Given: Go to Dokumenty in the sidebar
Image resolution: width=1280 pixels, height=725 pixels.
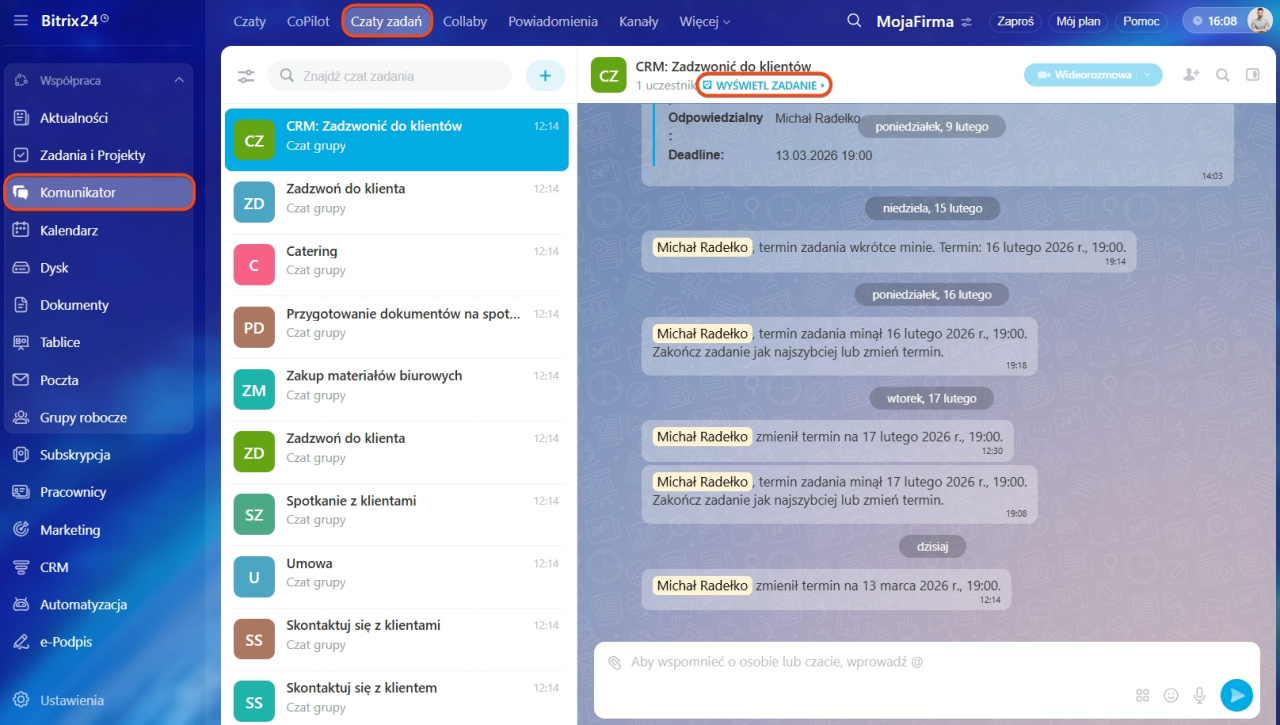Looking at the screenshot, I should (98, 305).
